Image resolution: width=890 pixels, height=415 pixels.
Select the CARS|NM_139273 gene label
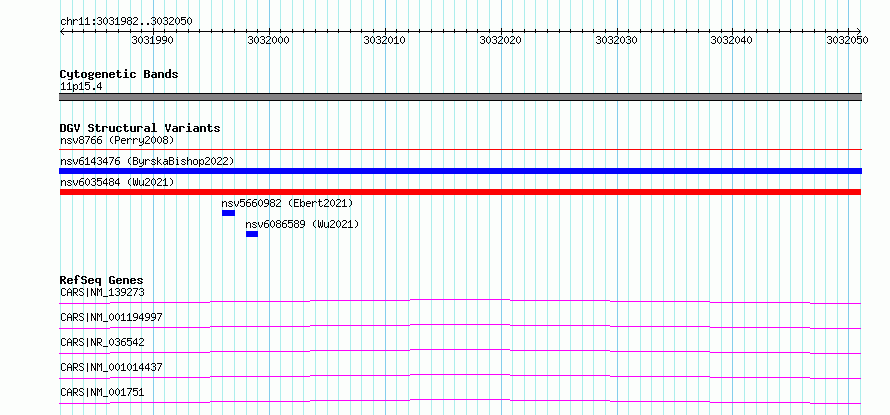[102, 292]
